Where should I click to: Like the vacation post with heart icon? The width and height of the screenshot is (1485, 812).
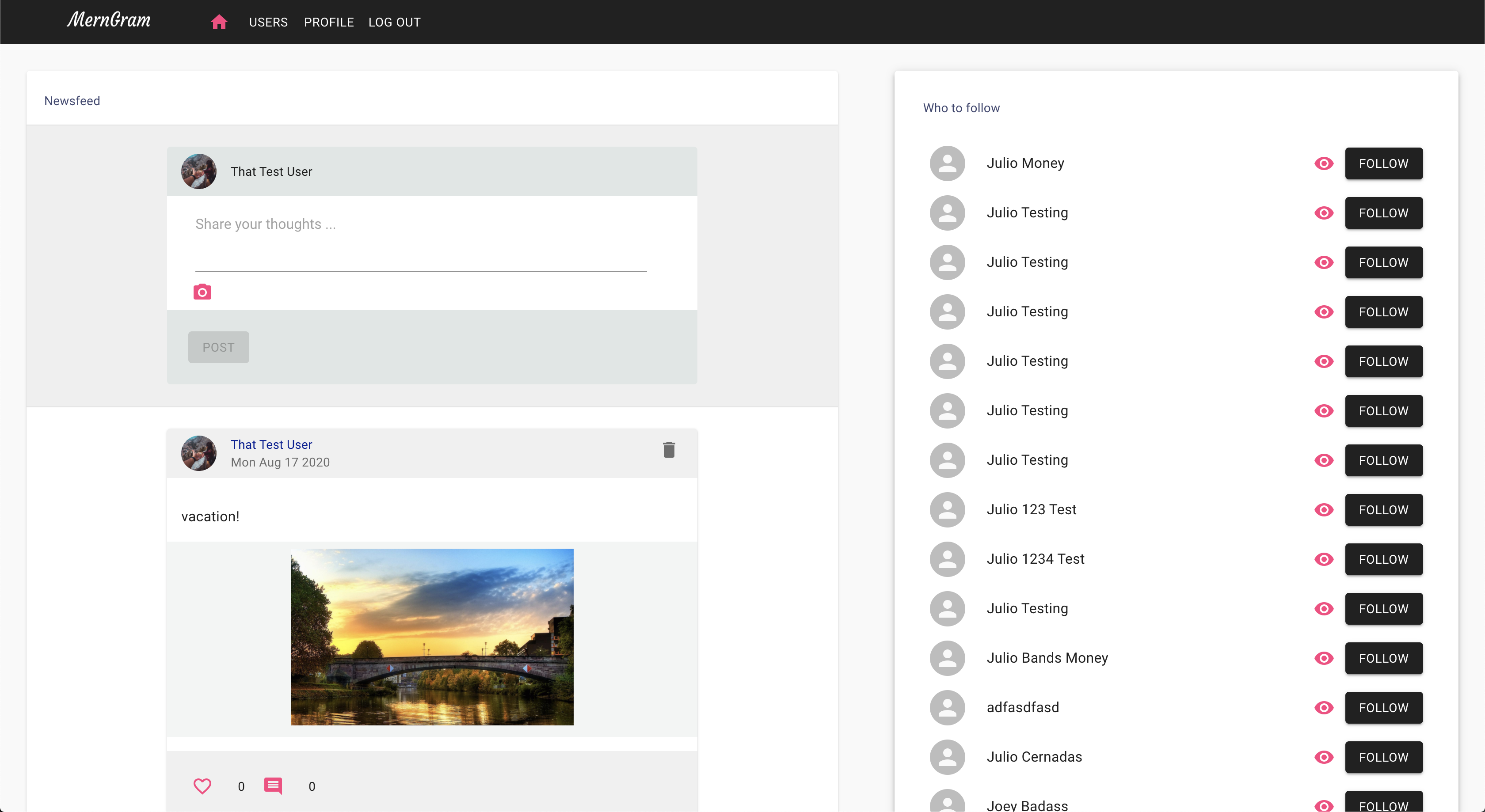[x=202, y=786]
